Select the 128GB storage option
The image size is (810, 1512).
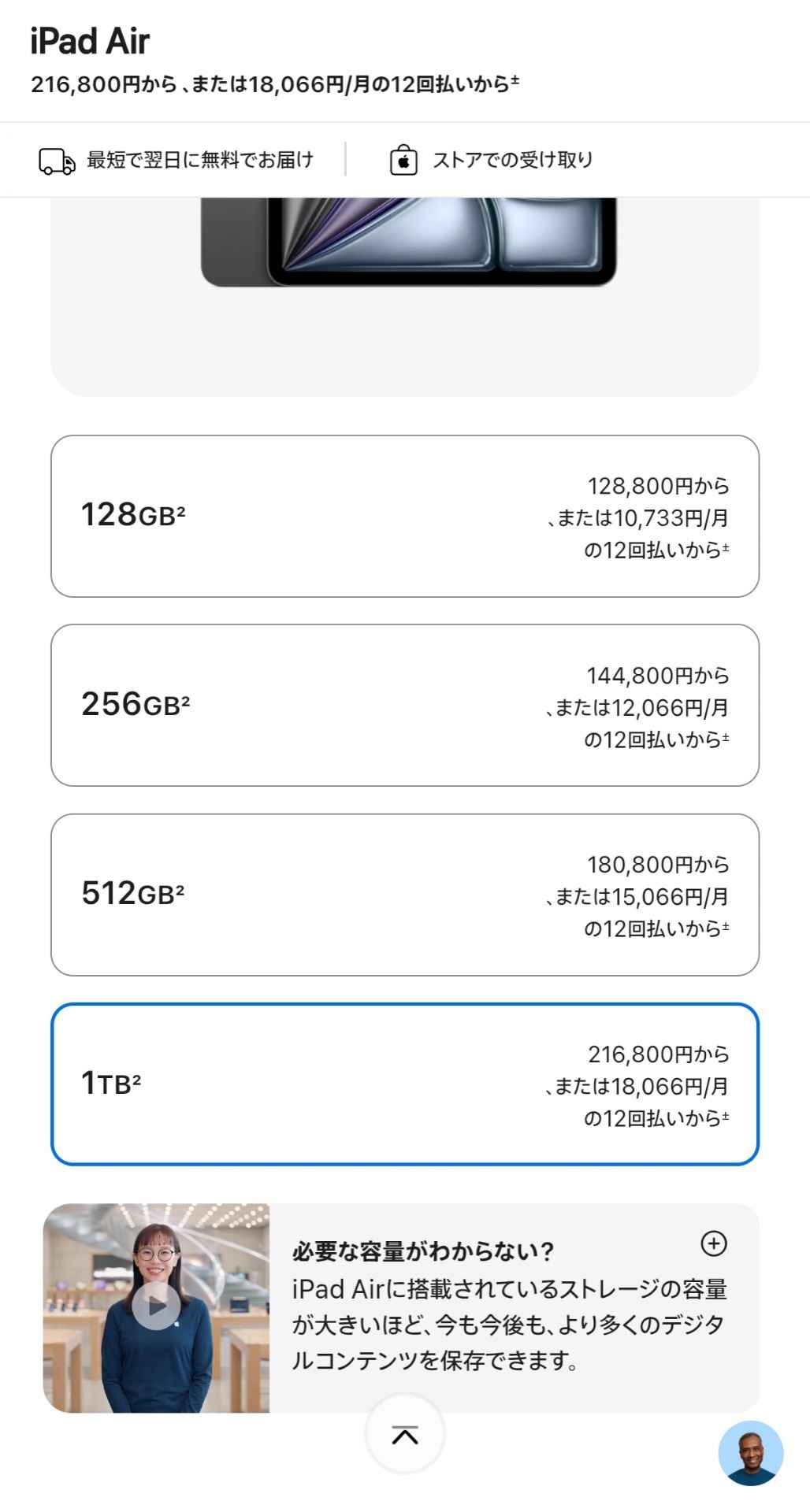(405, 516)
